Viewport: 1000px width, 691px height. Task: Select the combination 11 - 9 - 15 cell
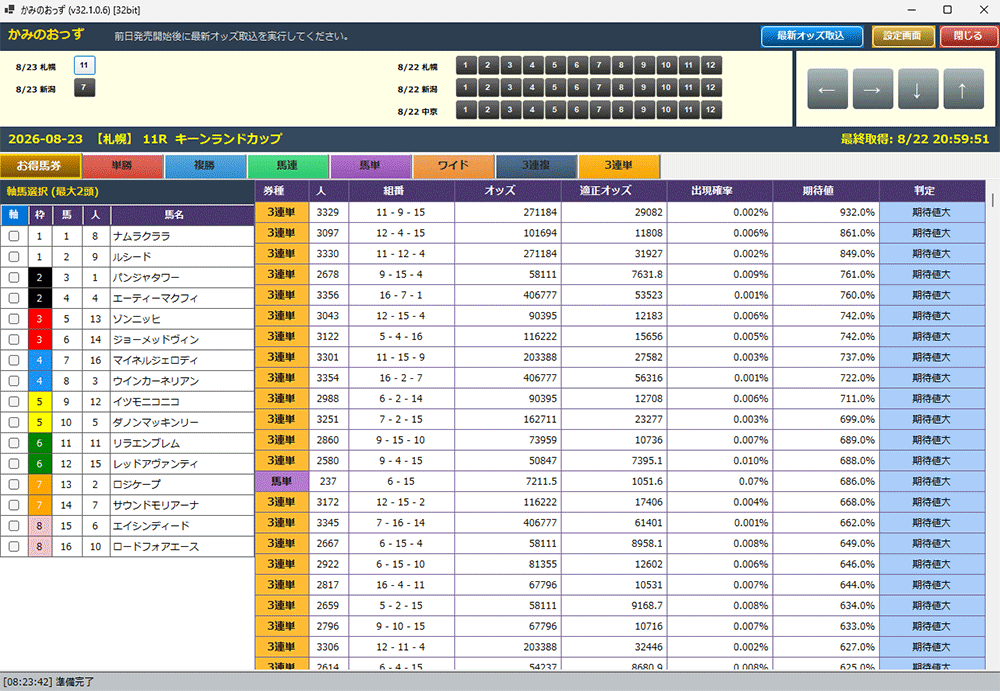401,212
